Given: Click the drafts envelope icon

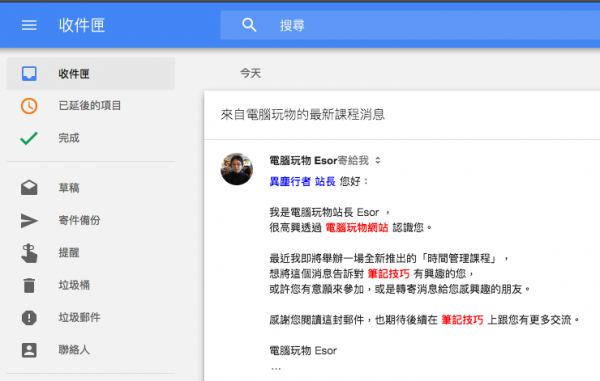Looking at the screenshot, I should pos(29,188).
